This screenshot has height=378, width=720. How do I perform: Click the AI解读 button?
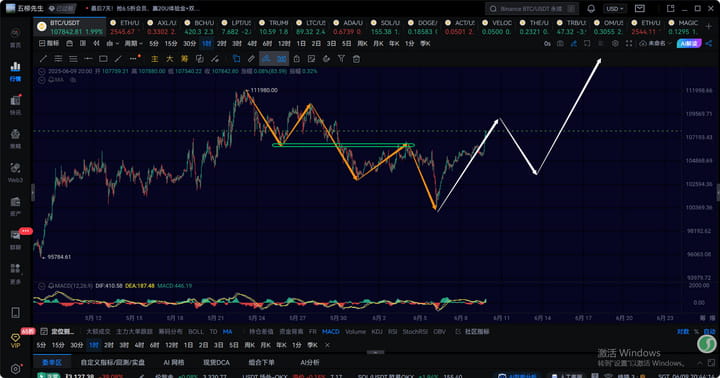tap(689, 44)
